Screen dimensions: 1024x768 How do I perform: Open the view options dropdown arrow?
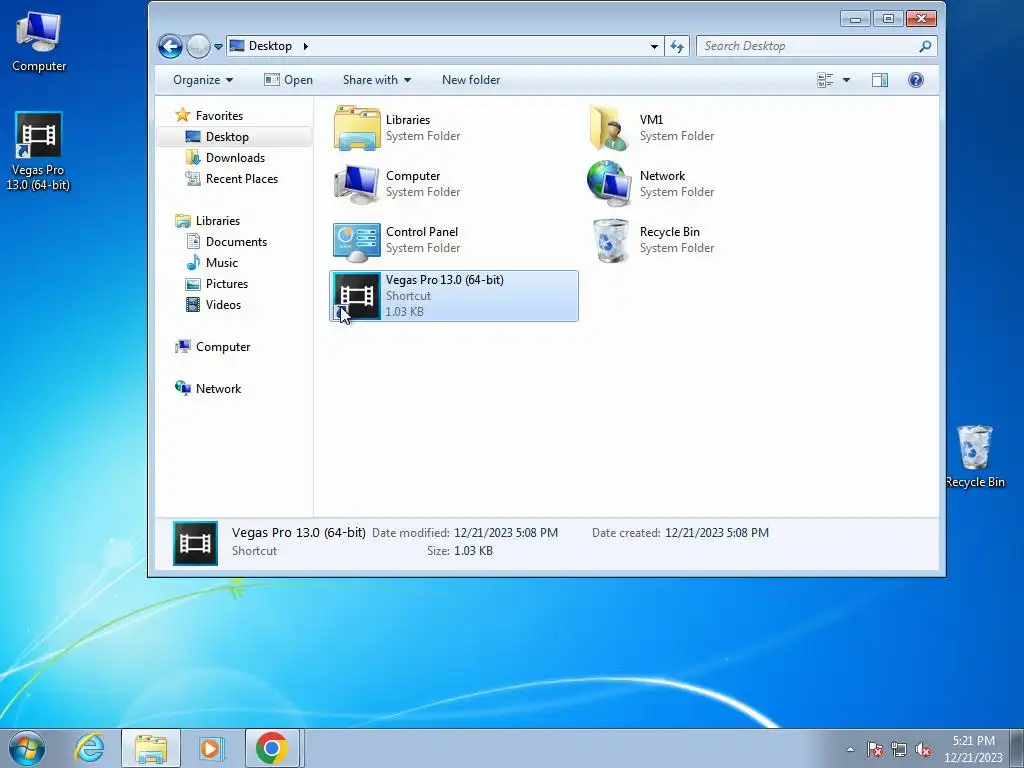(x=846, y=80)
